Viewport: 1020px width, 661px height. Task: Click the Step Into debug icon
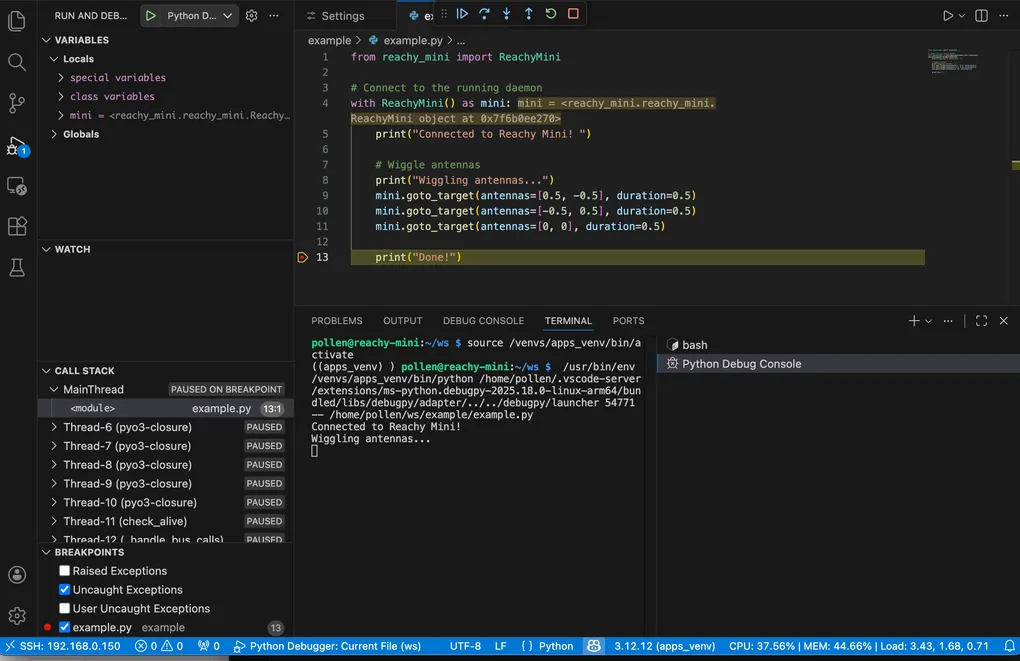click(506, 14)
